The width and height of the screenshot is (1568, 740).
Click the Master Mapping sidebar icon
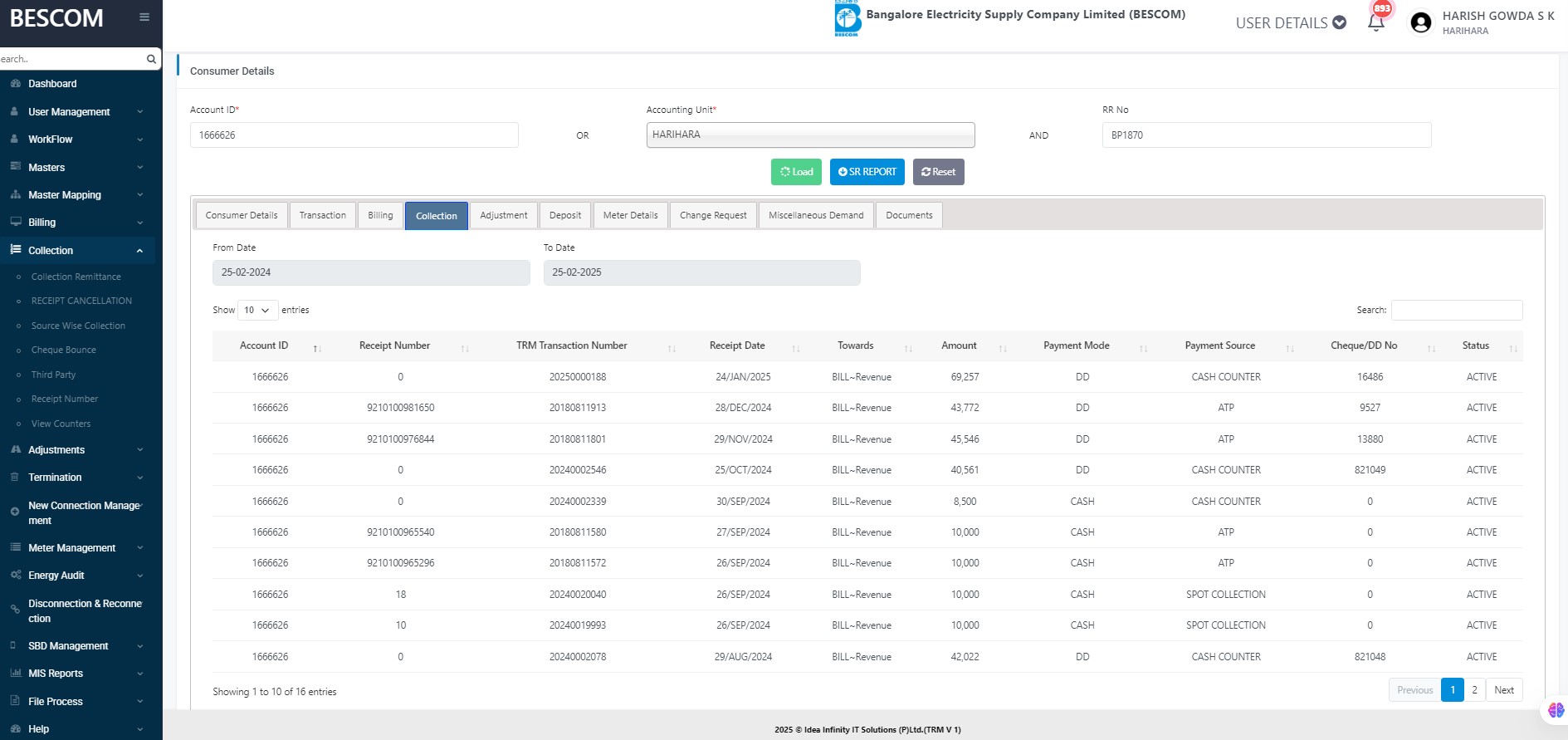pyautogui.click(x=15, y=194)
